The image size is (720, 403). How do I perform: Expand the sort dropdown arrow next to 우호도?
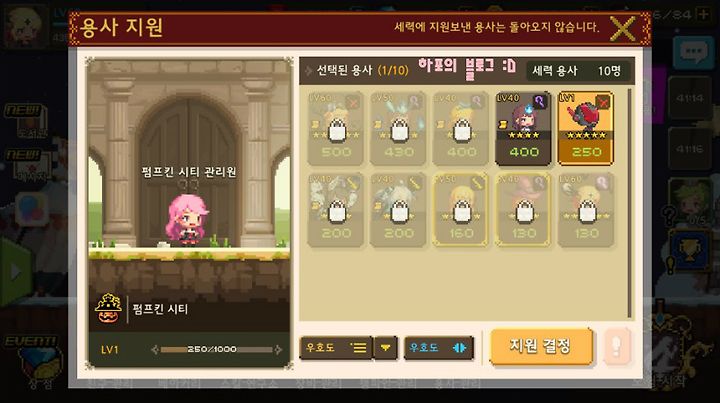tap(385, 348)
